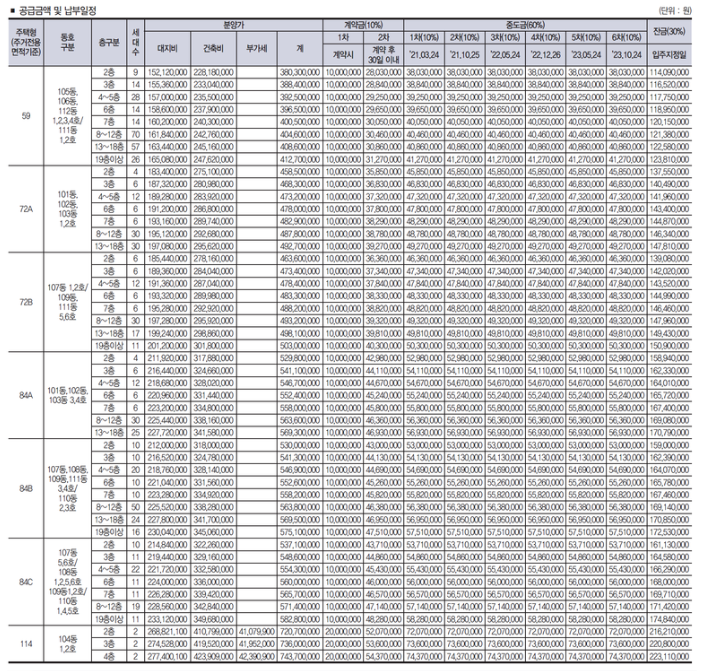Select the 72A housing type cell

26,209
